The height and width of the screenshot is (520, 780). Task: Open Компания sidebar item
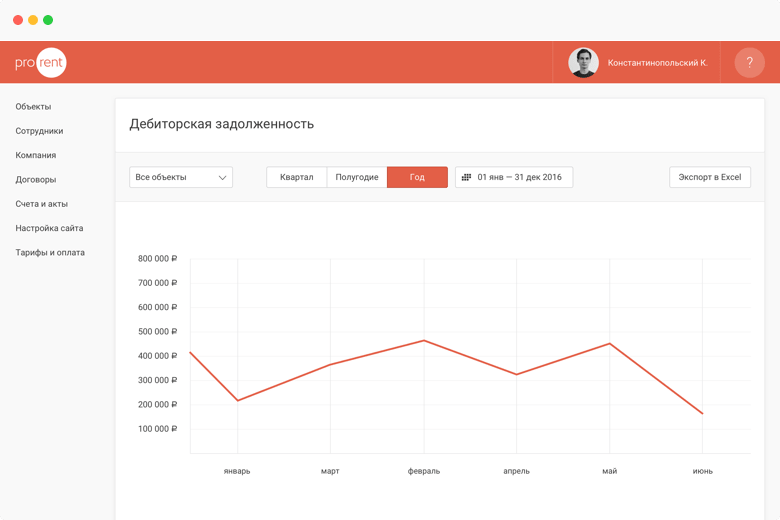click(x=36, y=155)
